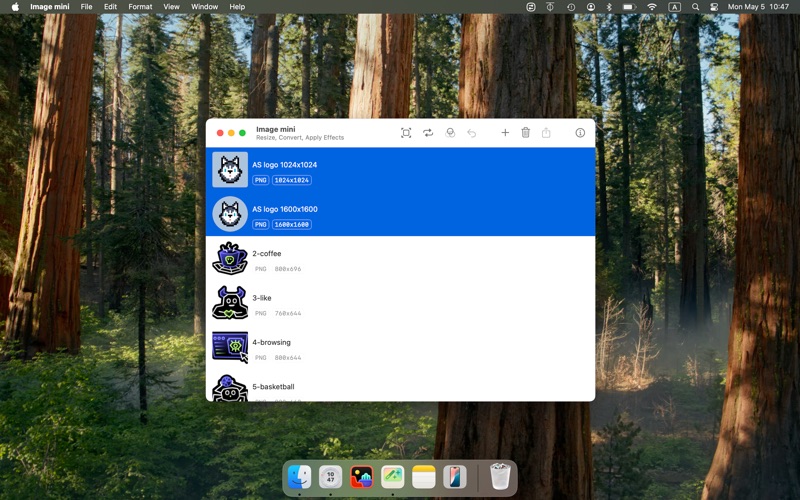This screenshot has width=800, height=500.
Task: Add images with the plus icon
Action: tap(505, 133)
